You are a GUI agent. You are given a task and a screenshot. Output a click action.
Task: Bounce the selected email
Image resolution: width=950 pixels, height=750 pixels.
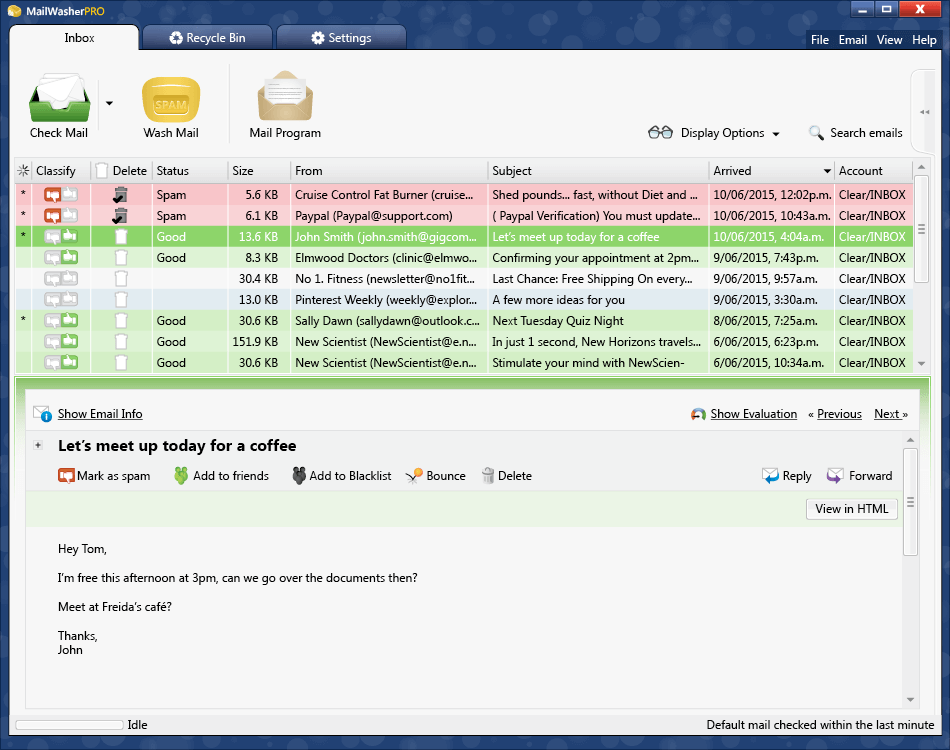pos(414,476)
